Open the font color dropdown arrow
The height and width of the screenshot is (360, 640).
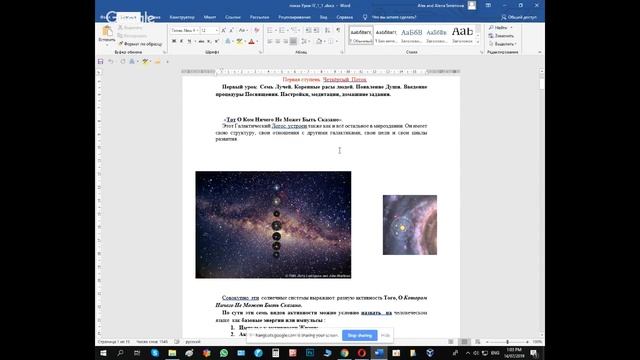tap(257, 41)
